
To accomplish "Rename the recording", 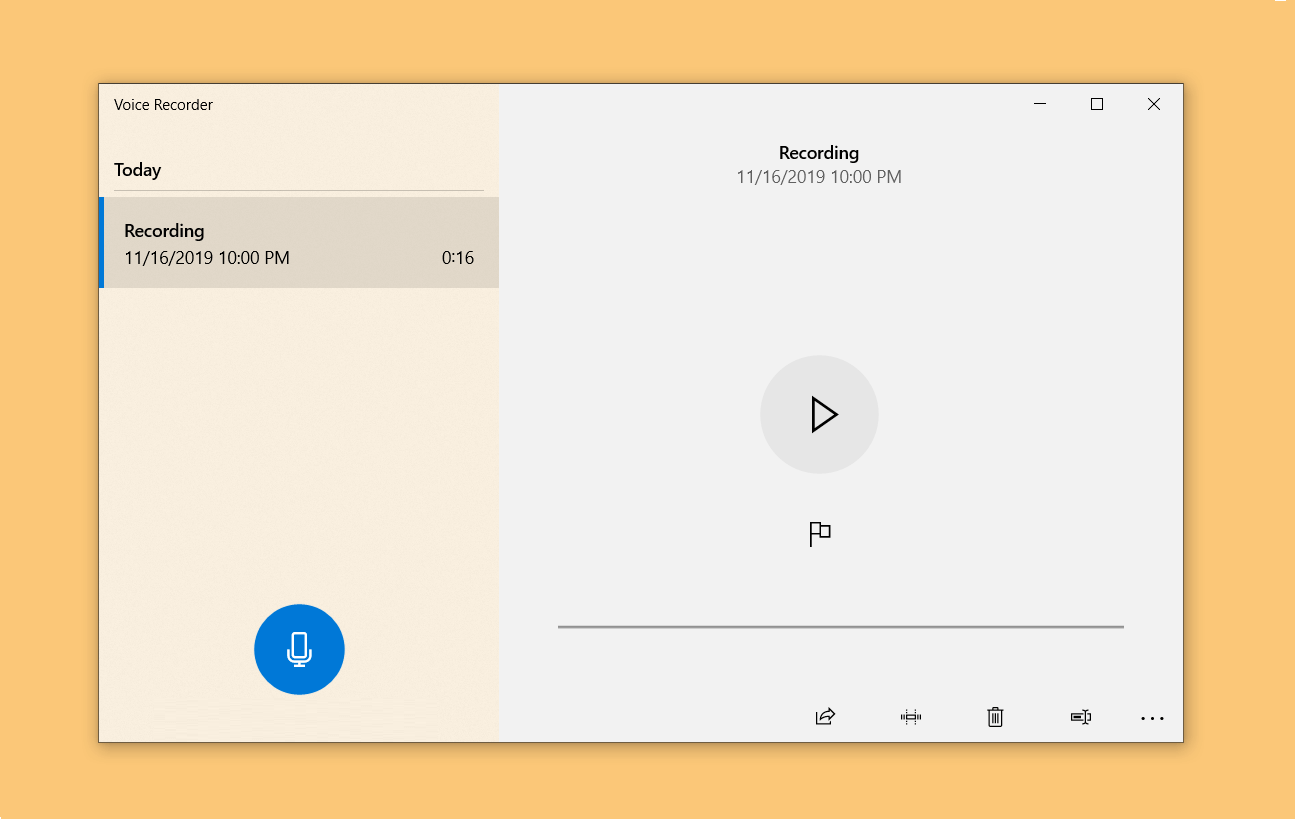I will tap(1080, 717).
